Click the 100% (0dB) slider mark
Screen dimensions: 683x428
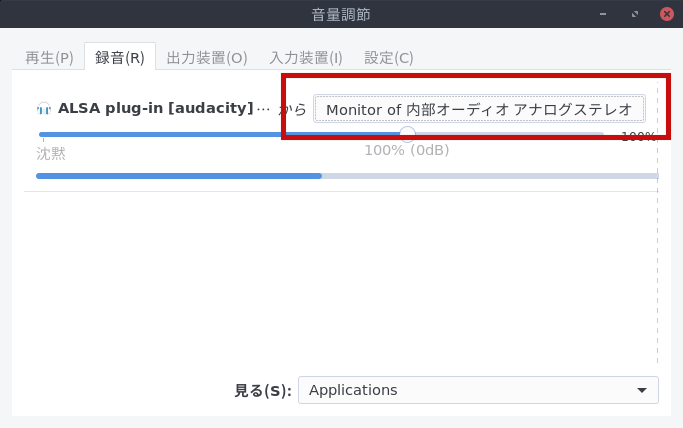[406, 151]
